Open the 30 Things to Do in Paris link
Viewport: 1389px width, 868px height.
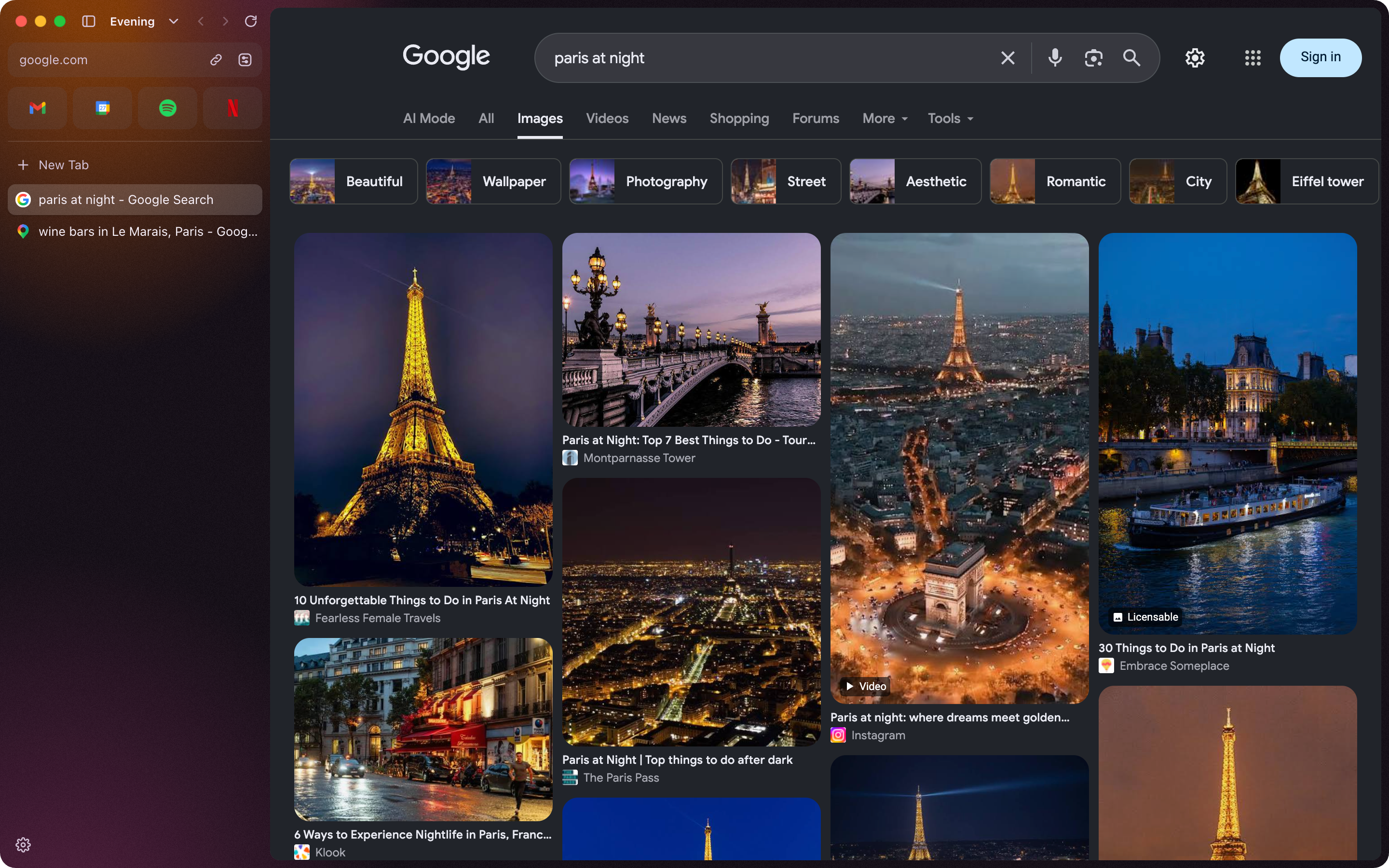tap(1186, 648)
